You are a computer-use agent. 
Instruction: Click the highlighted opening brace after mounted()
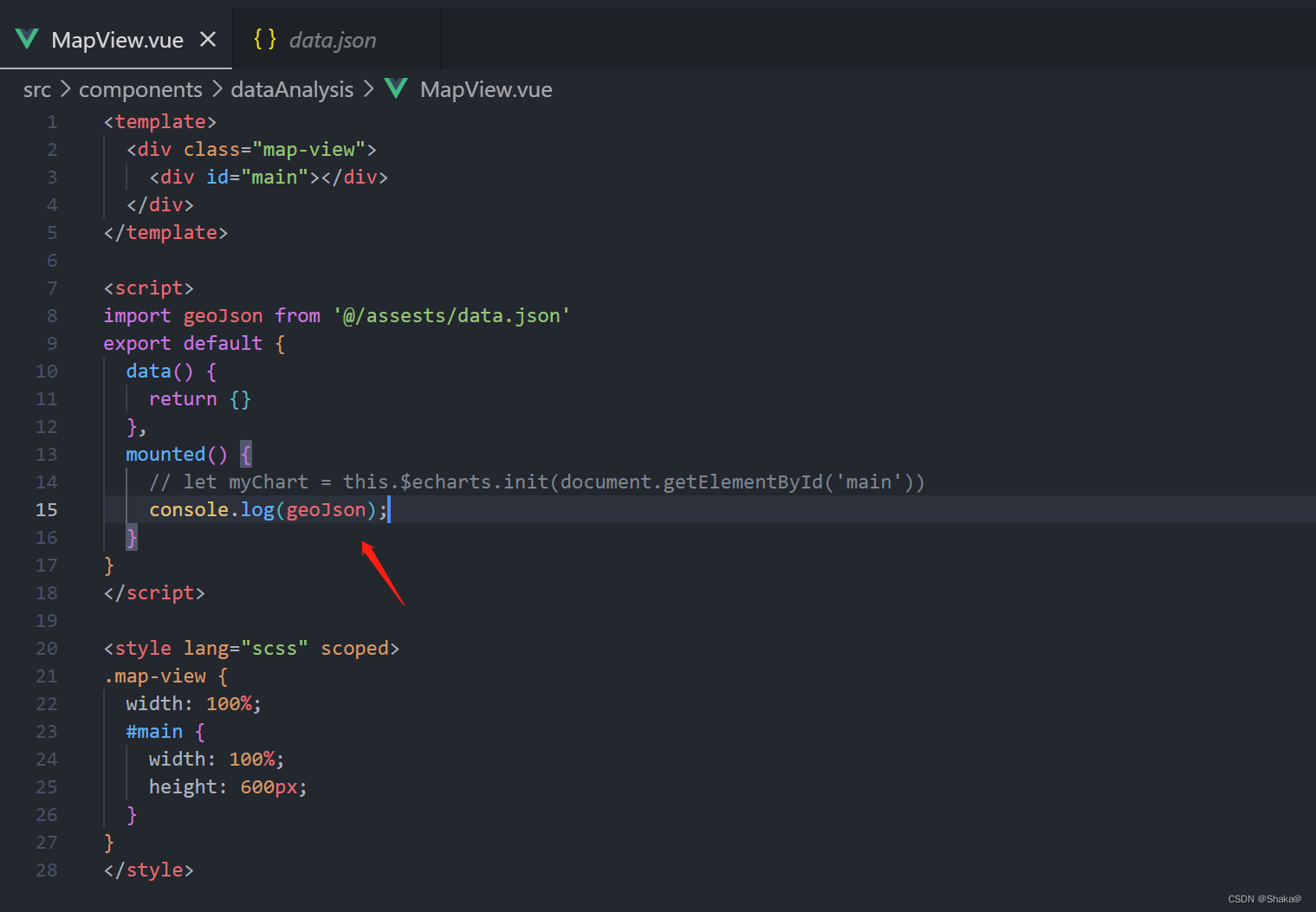tap(246, 455)
